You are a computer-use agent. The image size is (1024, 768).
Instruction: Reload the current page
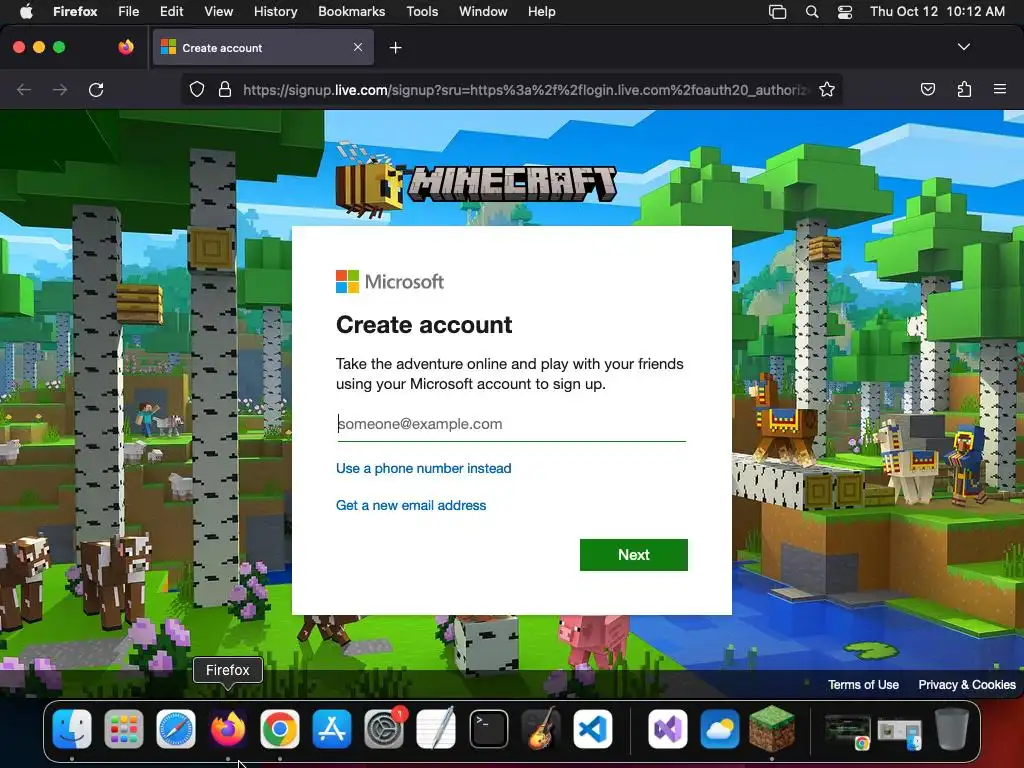click(96, 89)
